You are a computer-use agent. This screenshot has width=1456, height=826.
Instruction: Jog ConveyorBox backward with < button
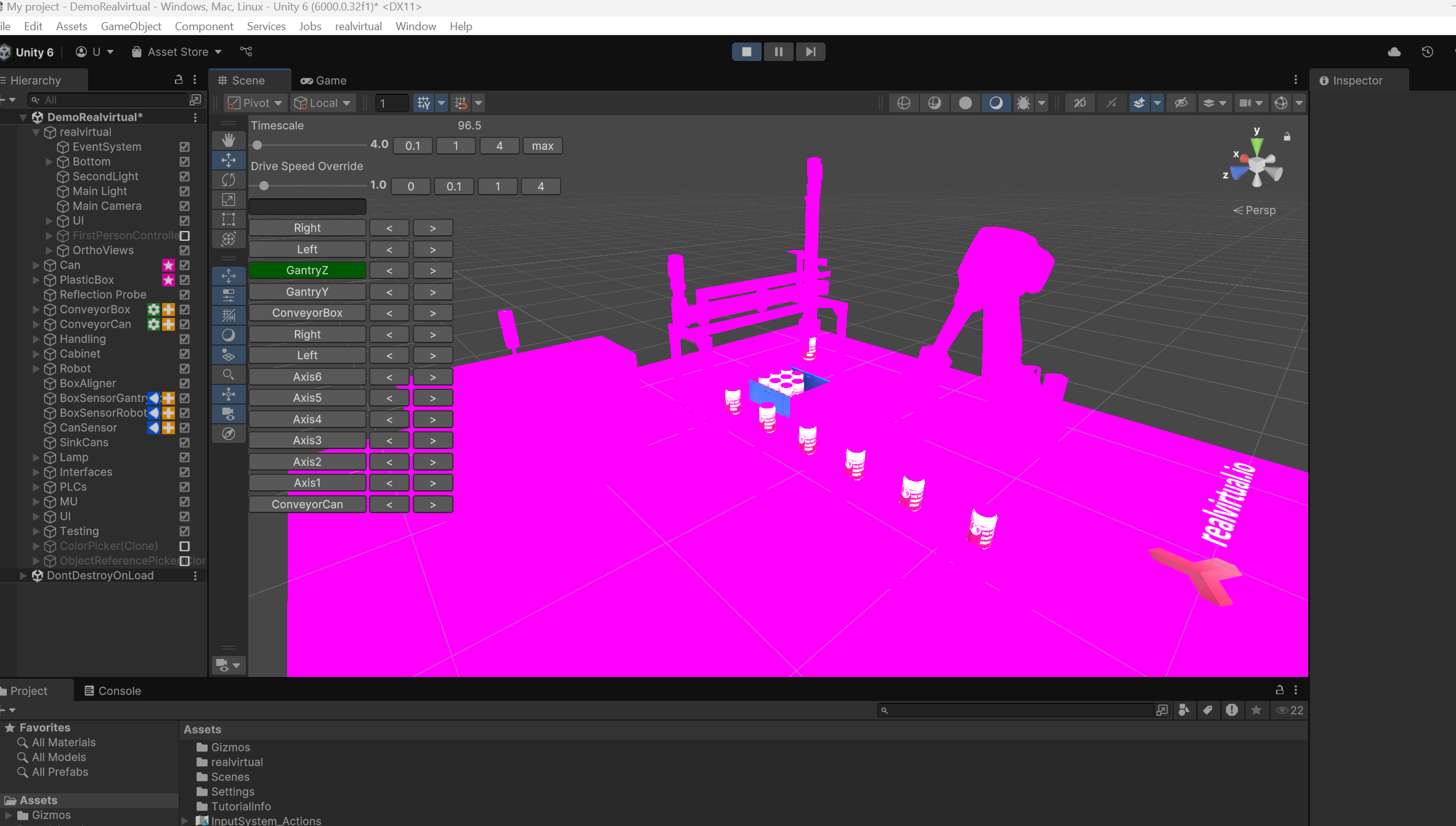click(389, 312)
